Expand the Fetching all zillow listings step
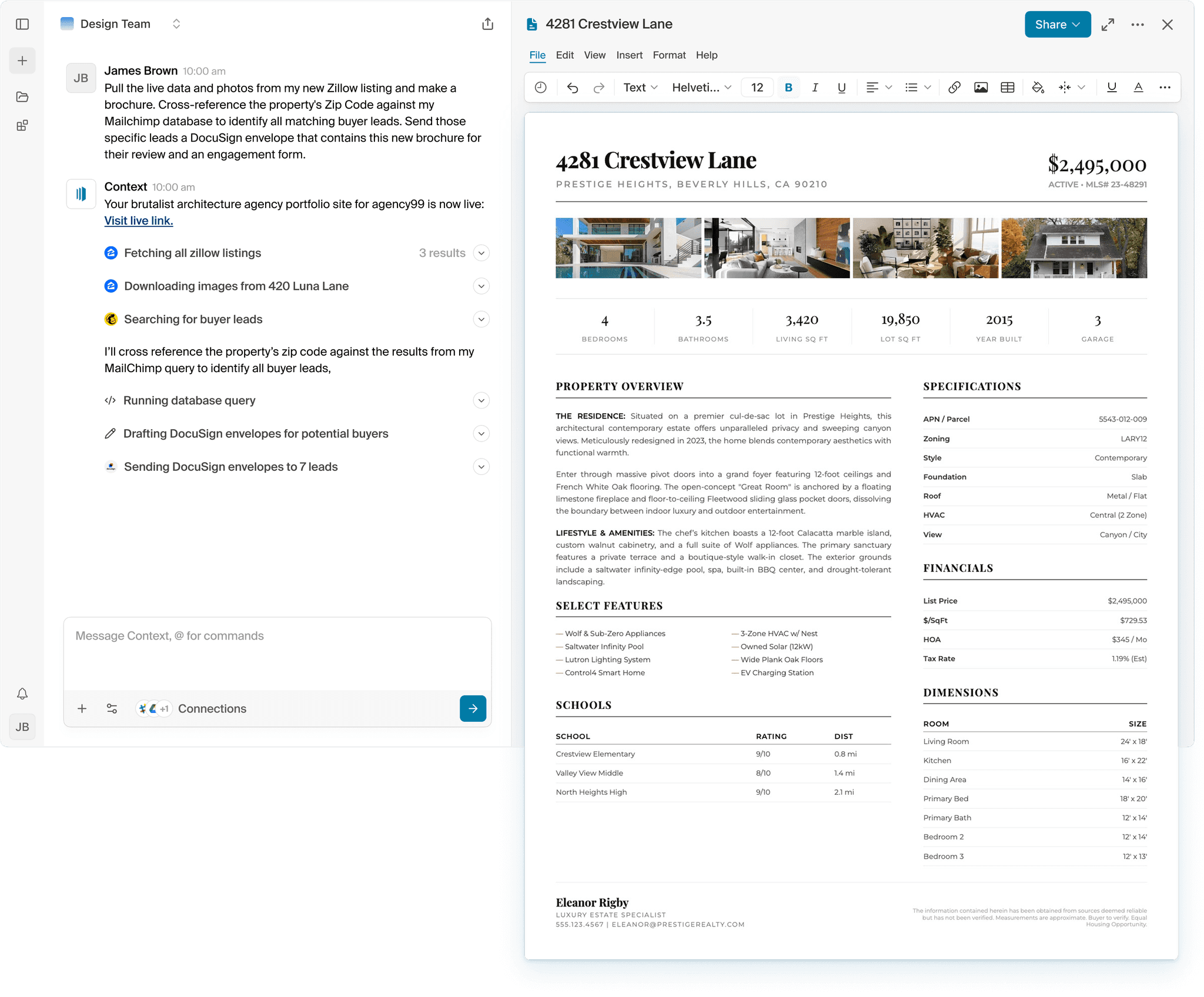Image resolution: width=1204 pixels, height=997 pixels. pyautogui.click(x=481, y=253)
